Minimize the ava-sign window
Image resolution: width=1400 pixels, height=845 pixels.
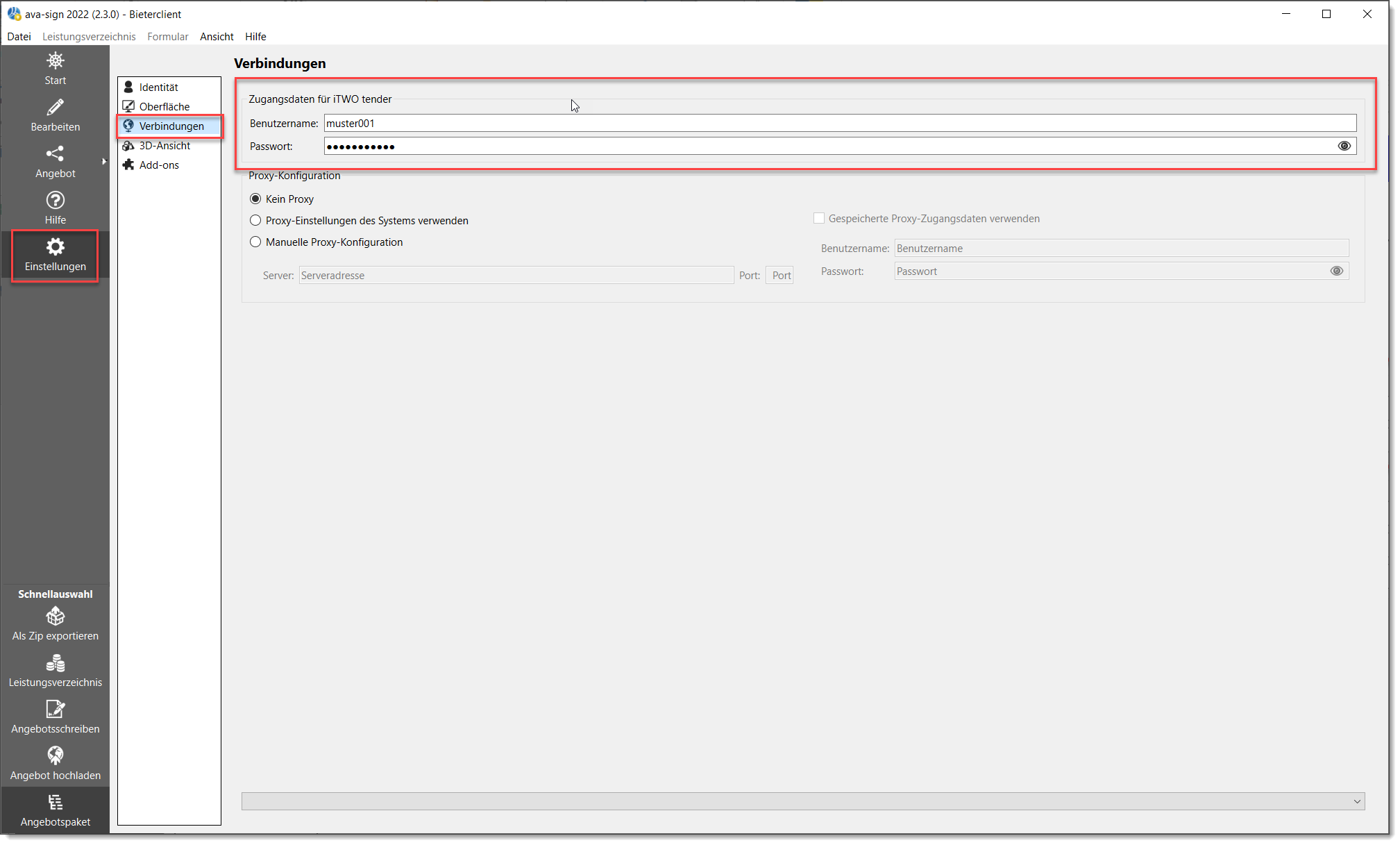[1285, 14]
